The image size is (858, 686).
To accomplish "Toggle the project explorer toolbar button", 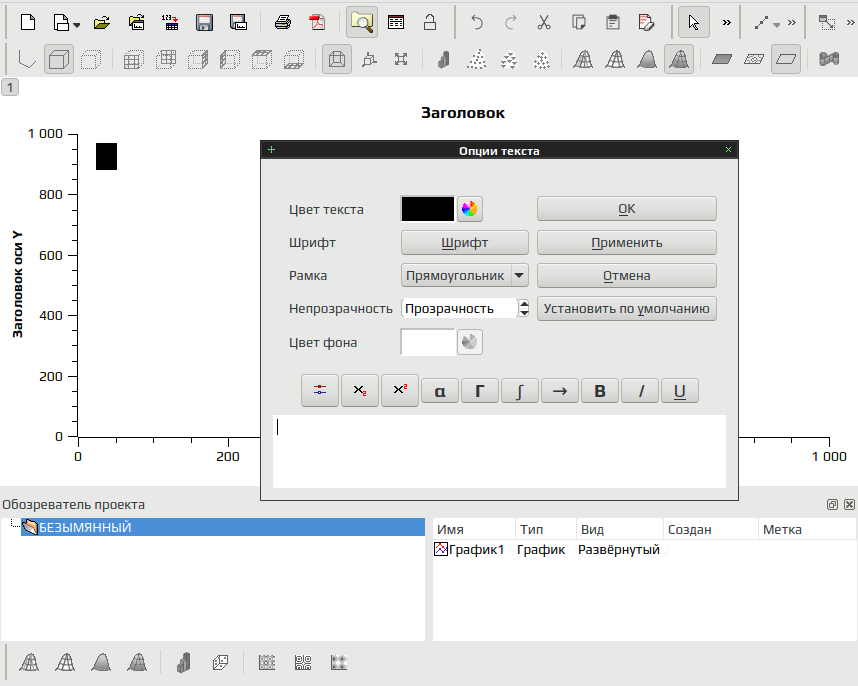I will [362, 22].
